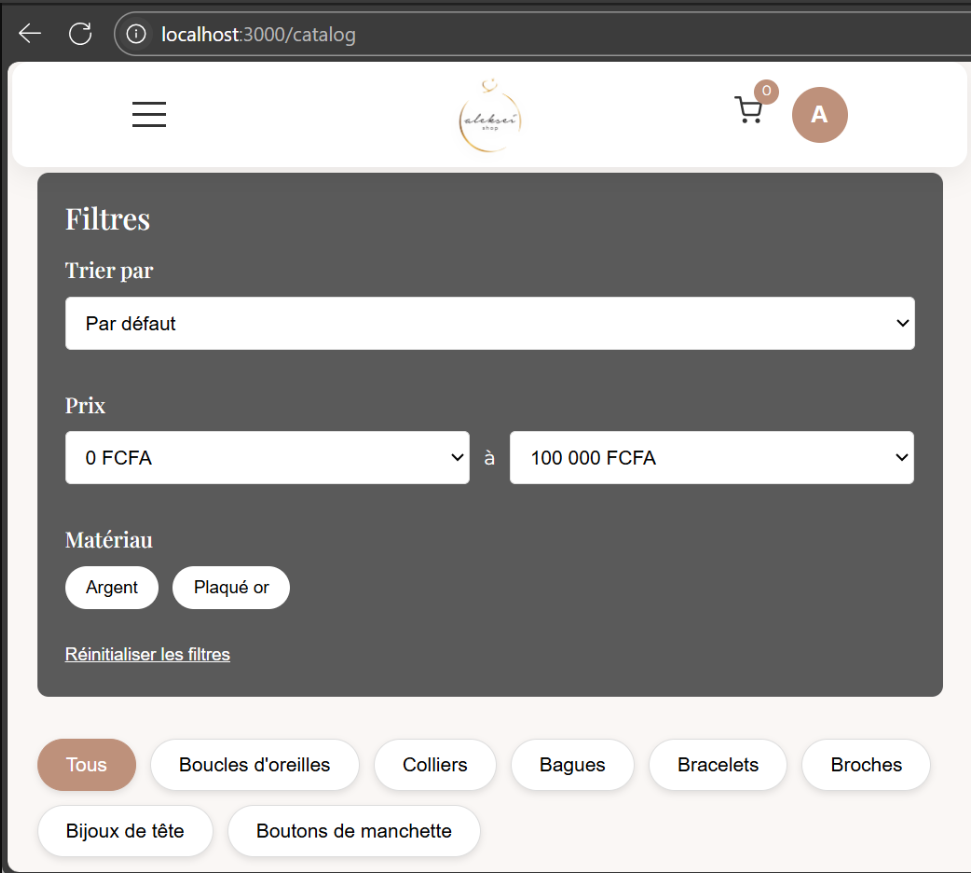Open the minimum price 0 FCFA dropdown
The image size is (971, 873).
point(267,458)
